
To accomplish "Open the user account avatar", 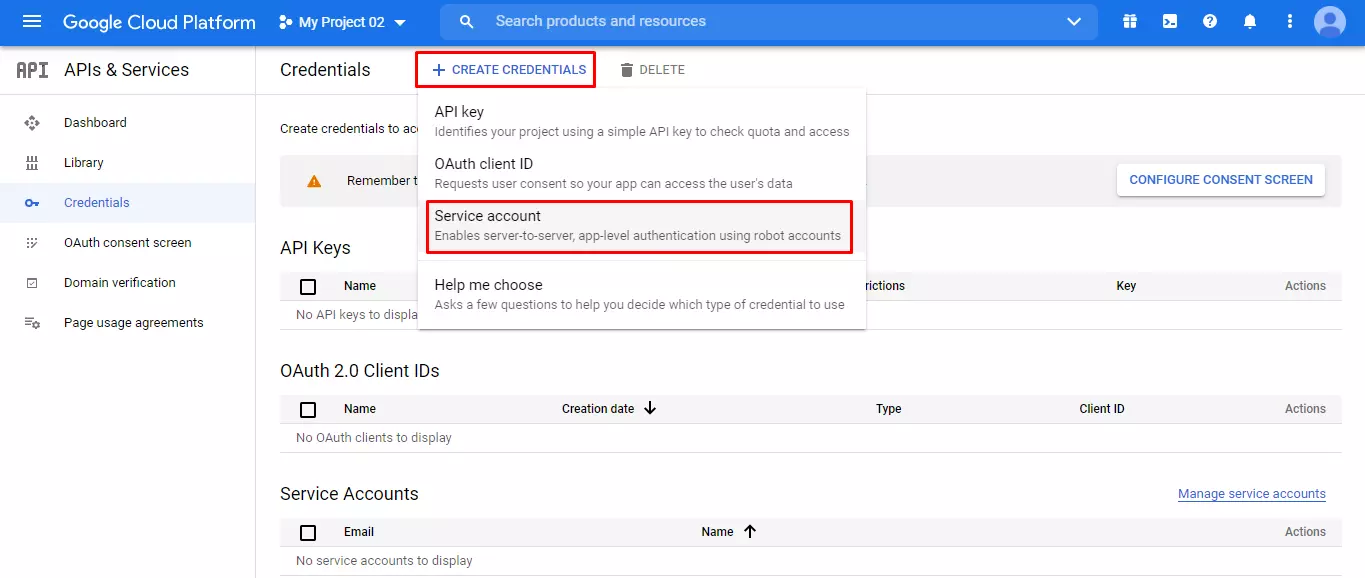I will 1330,21.
